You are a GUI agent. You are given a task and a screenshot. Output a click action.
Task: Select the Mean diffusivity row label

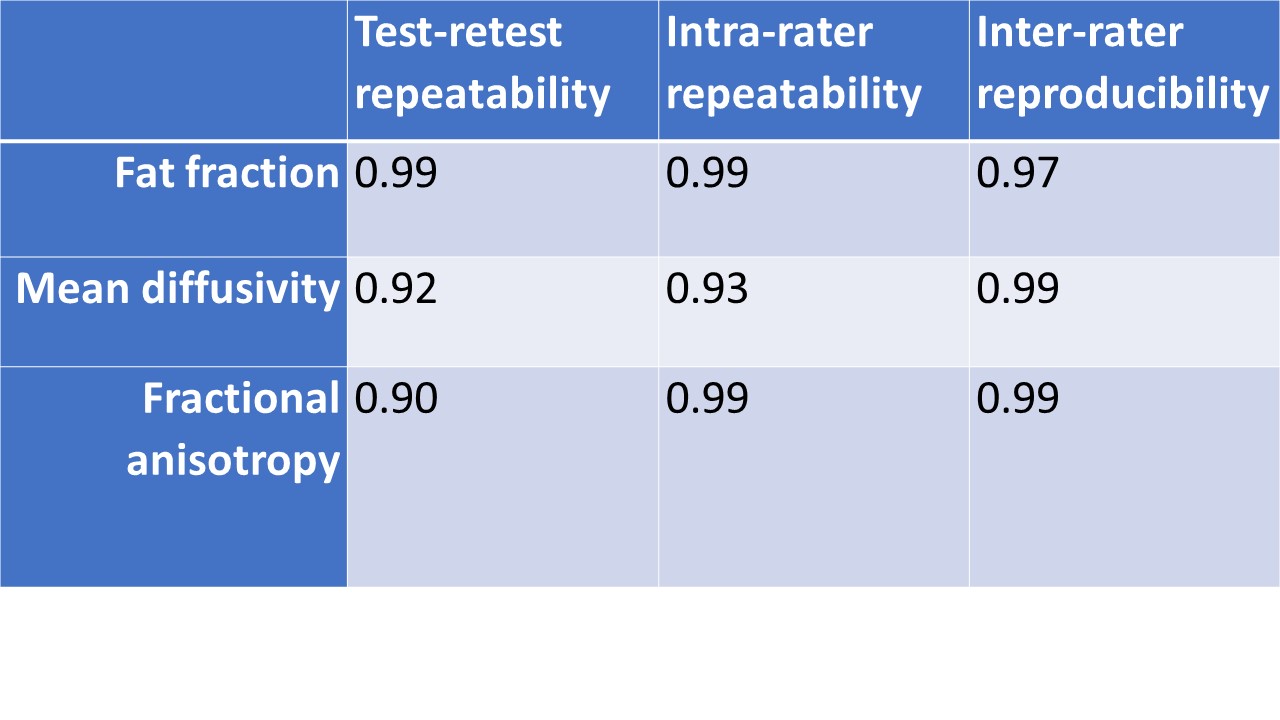coord(178,289)
